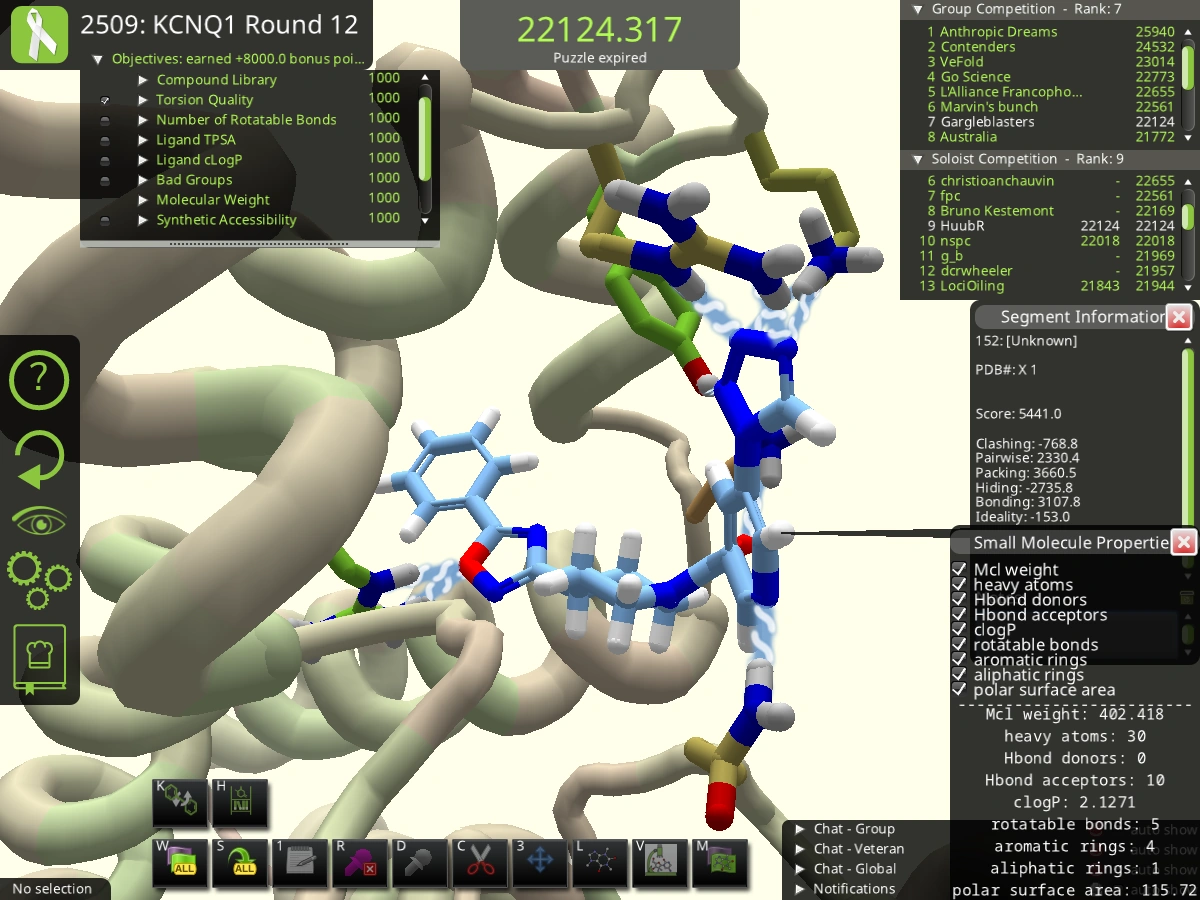
Task: Expand the Compound Library objective
Action: pyautogui.click(x=143, y=79)
